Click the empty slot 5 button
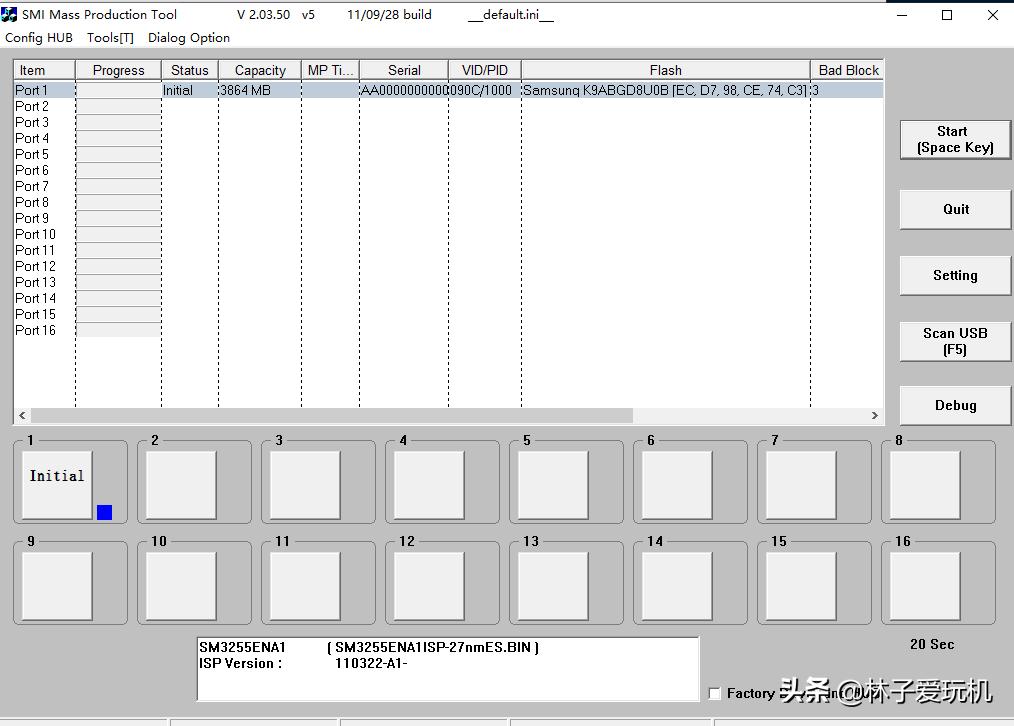This screenshot has height=726, width=1014. (554, 485)
